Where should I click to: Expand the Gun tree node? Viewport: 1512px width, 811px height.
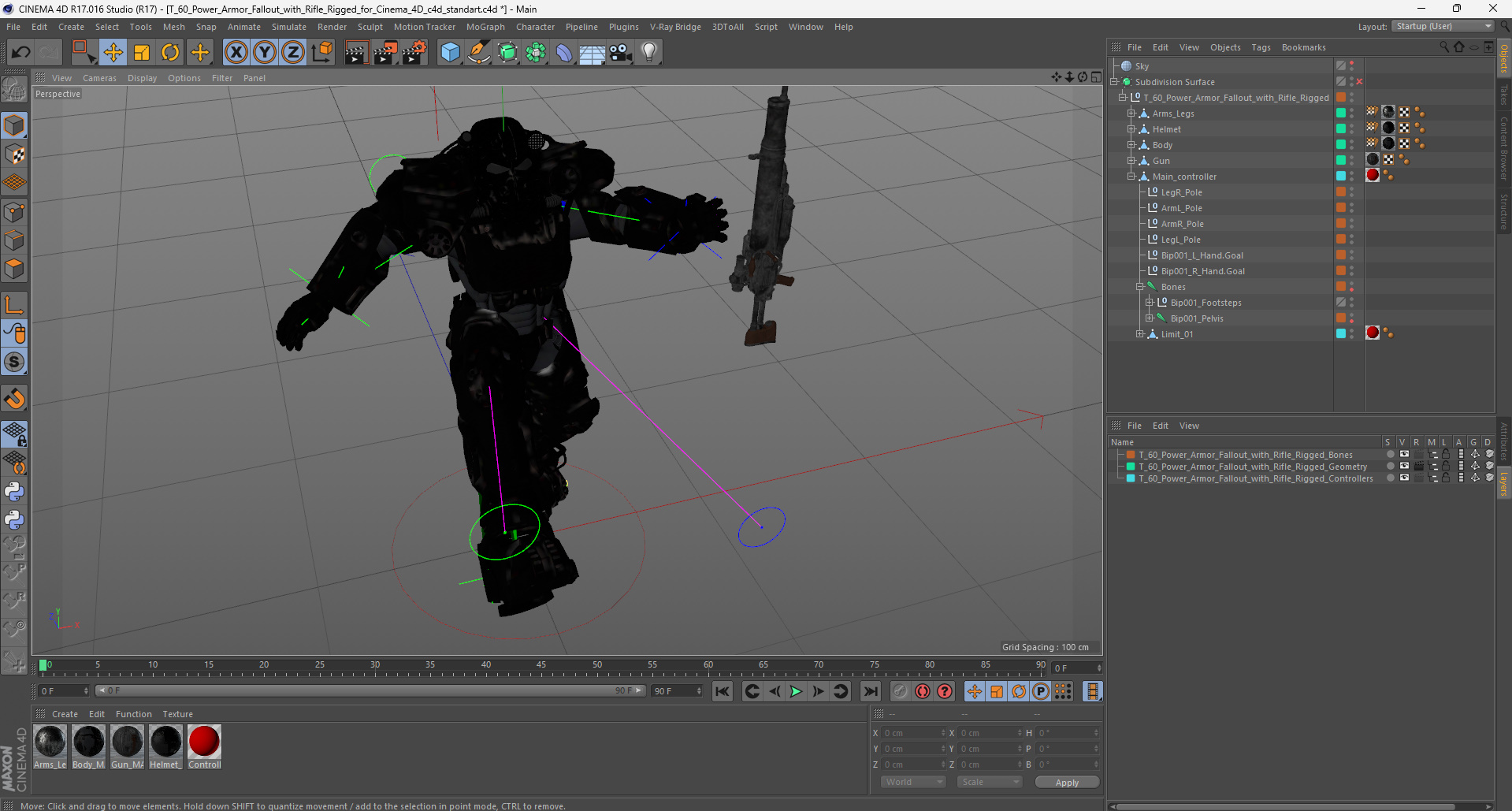click(x=1131, y=161)
